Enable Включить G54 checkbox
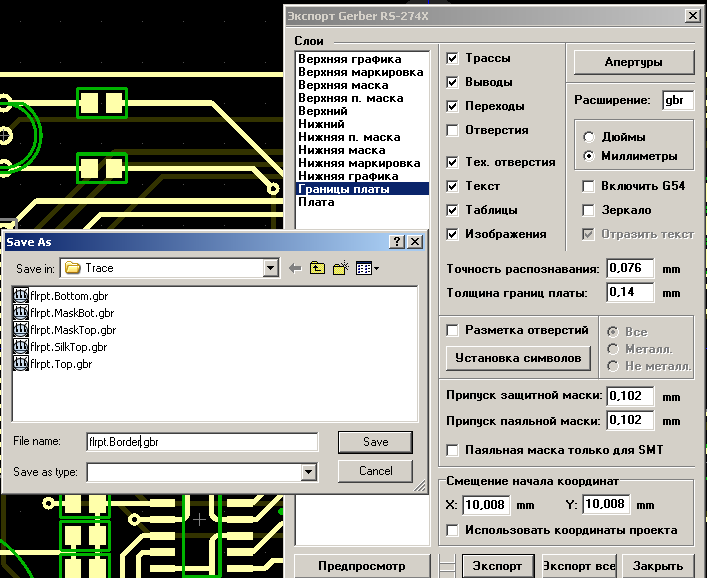 pyautogui.click(x=588, y=186)
